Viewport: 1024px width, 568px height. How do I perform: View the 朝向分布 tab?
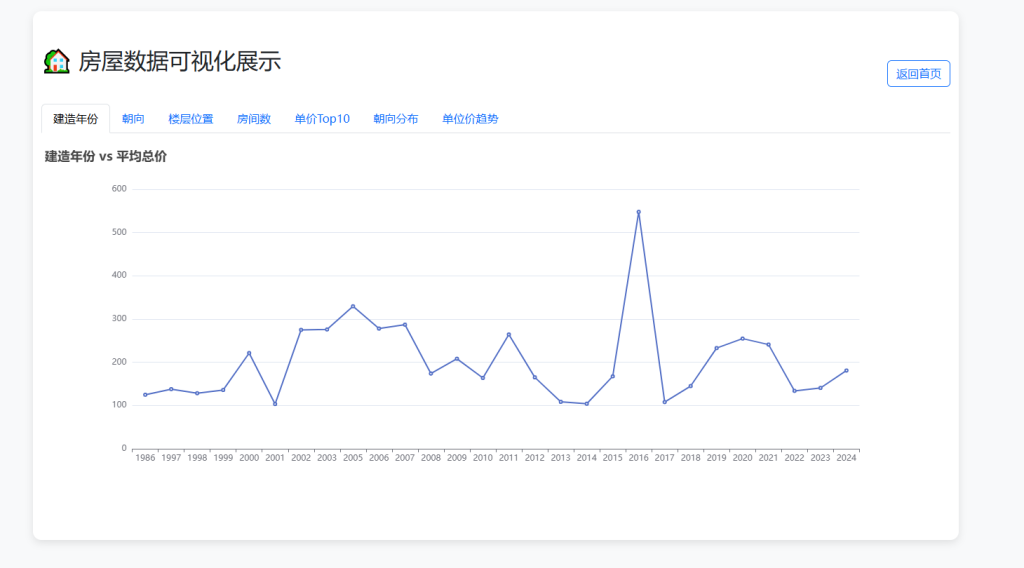click(x=396, y=119)
